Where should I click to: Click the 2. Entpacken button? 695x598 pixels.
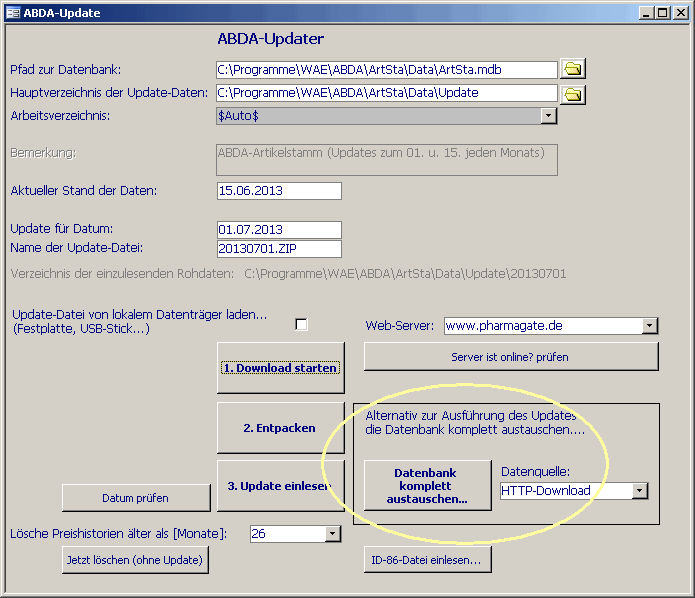281,428
